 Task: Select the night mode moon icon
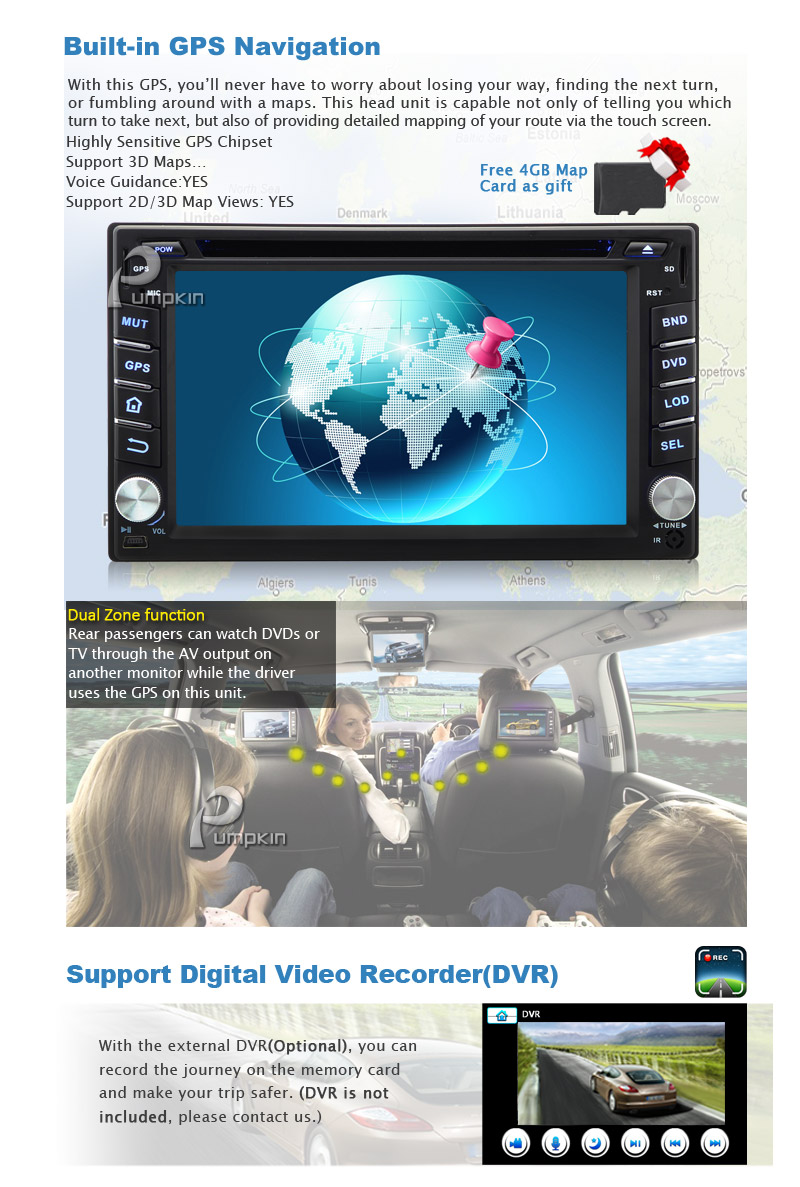coord(595,1143)
